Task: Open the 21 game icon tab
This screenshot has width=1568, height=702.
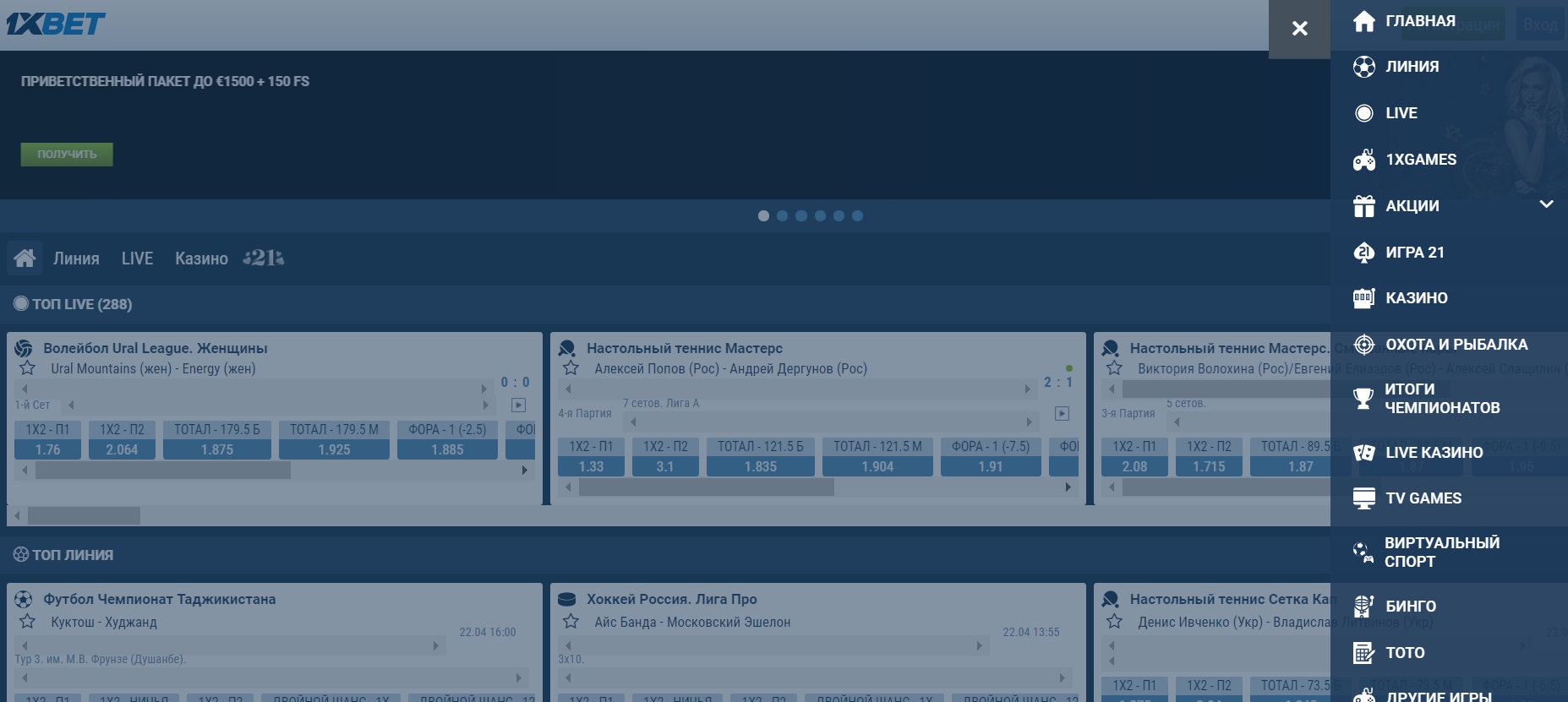Action: [263, 258]
